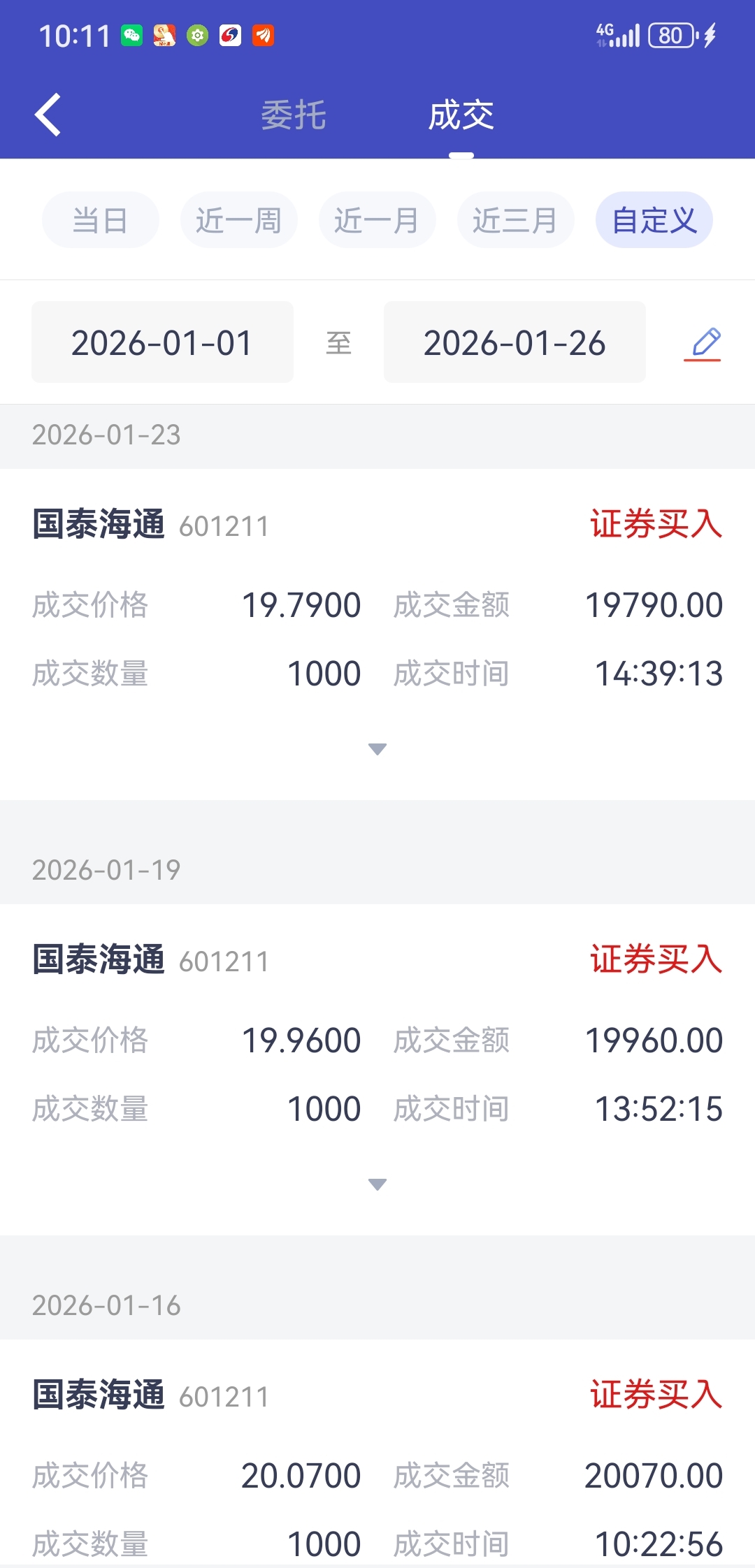Select the 近一周 filter chip

point(238,220)
